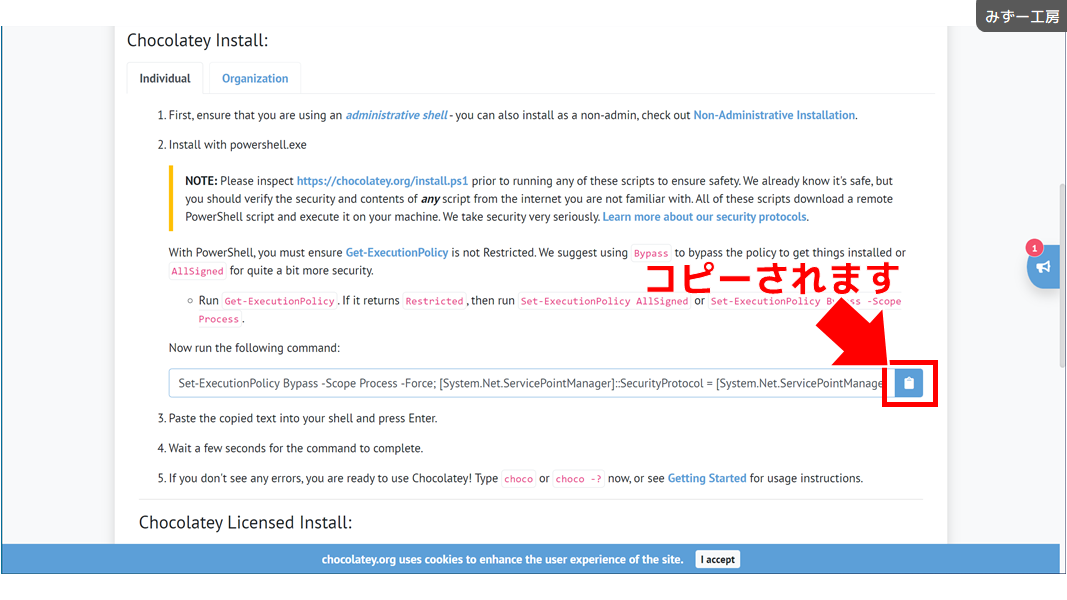The image size is (1067, 600).
Task: Switch to the Organization tab
Action: [x=255, y=78]
